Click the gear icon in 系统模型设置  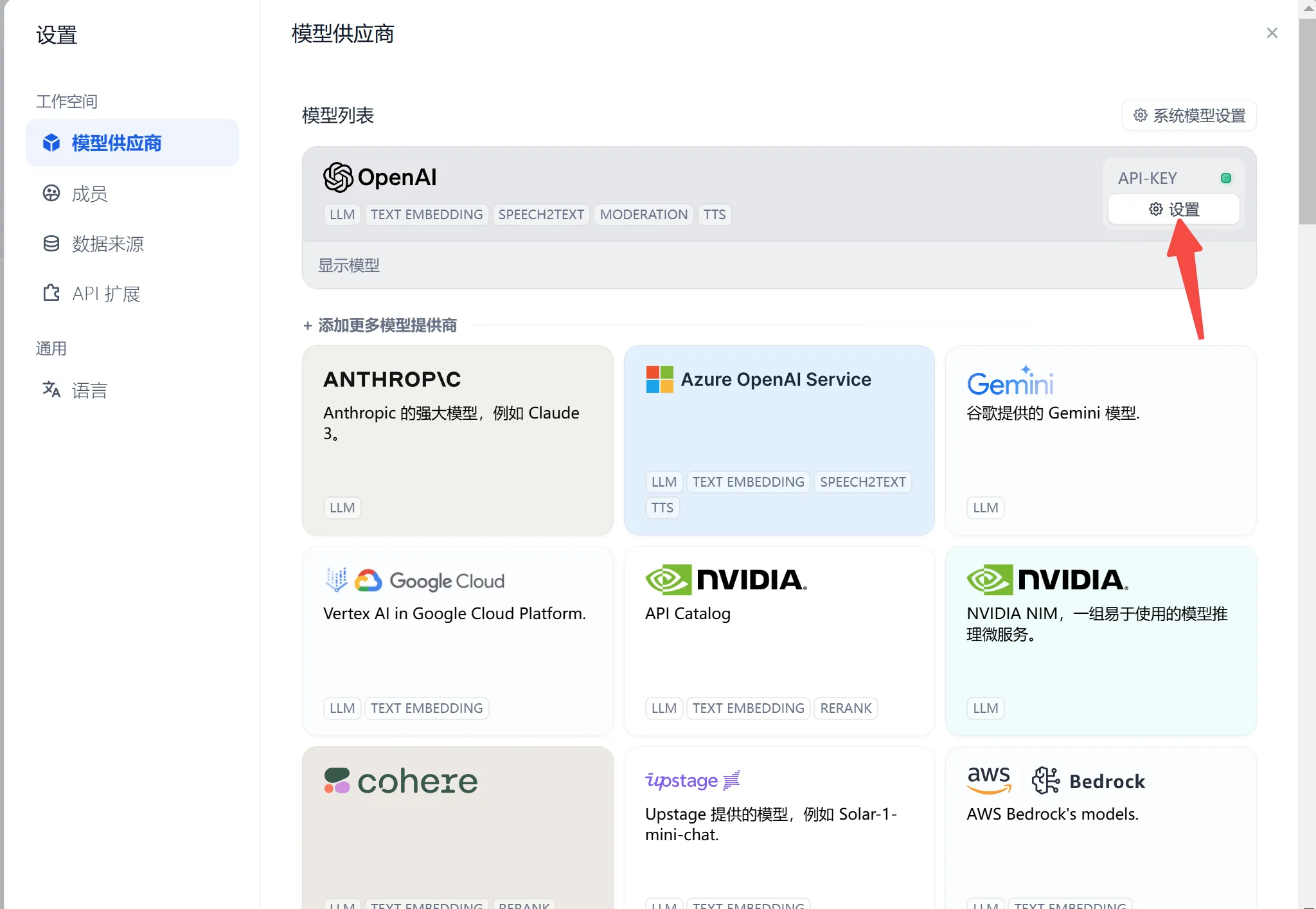[x=1140, y=115]
